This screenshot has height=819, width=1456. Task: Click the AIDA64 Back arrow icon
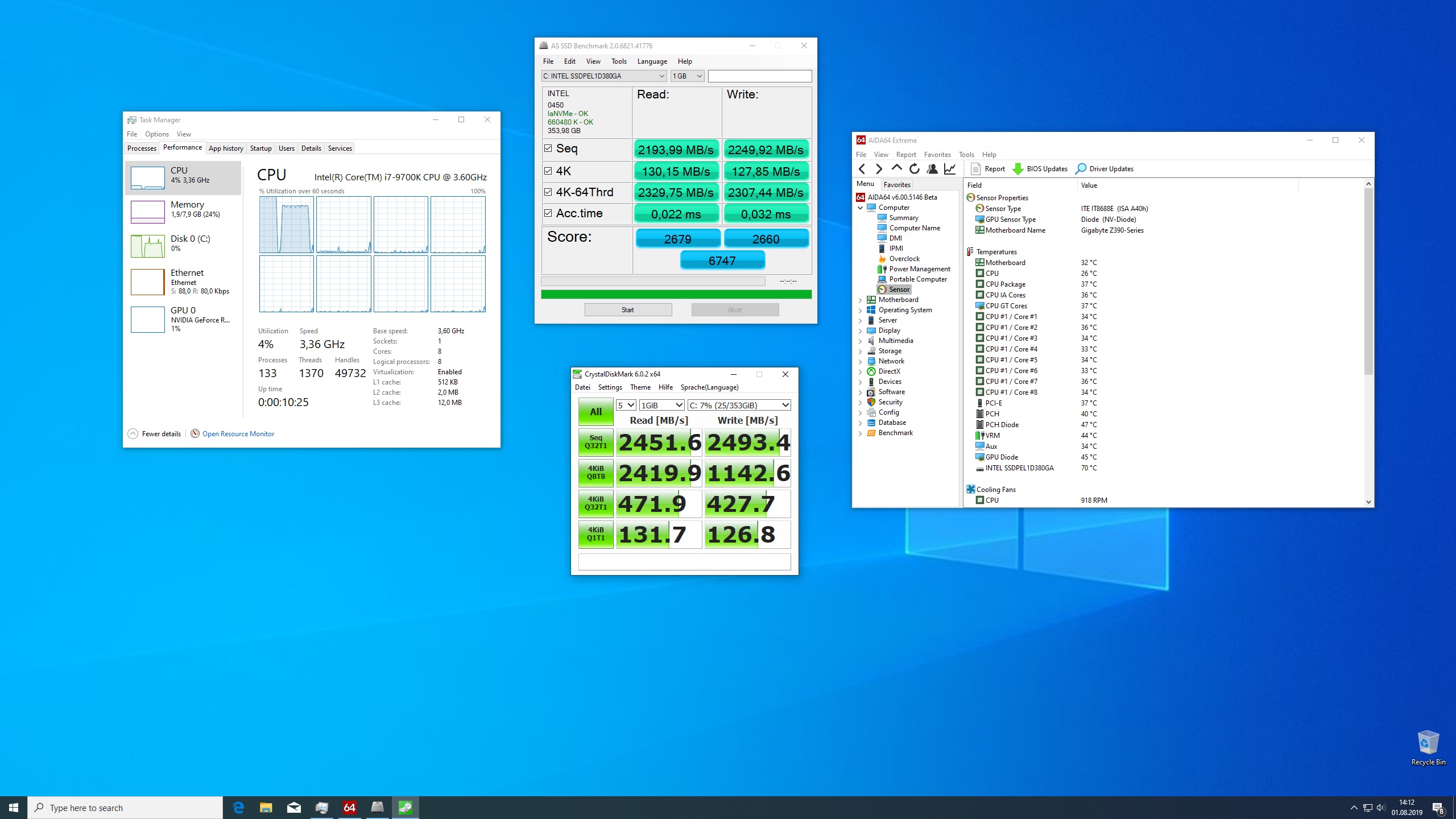(862, 169)
